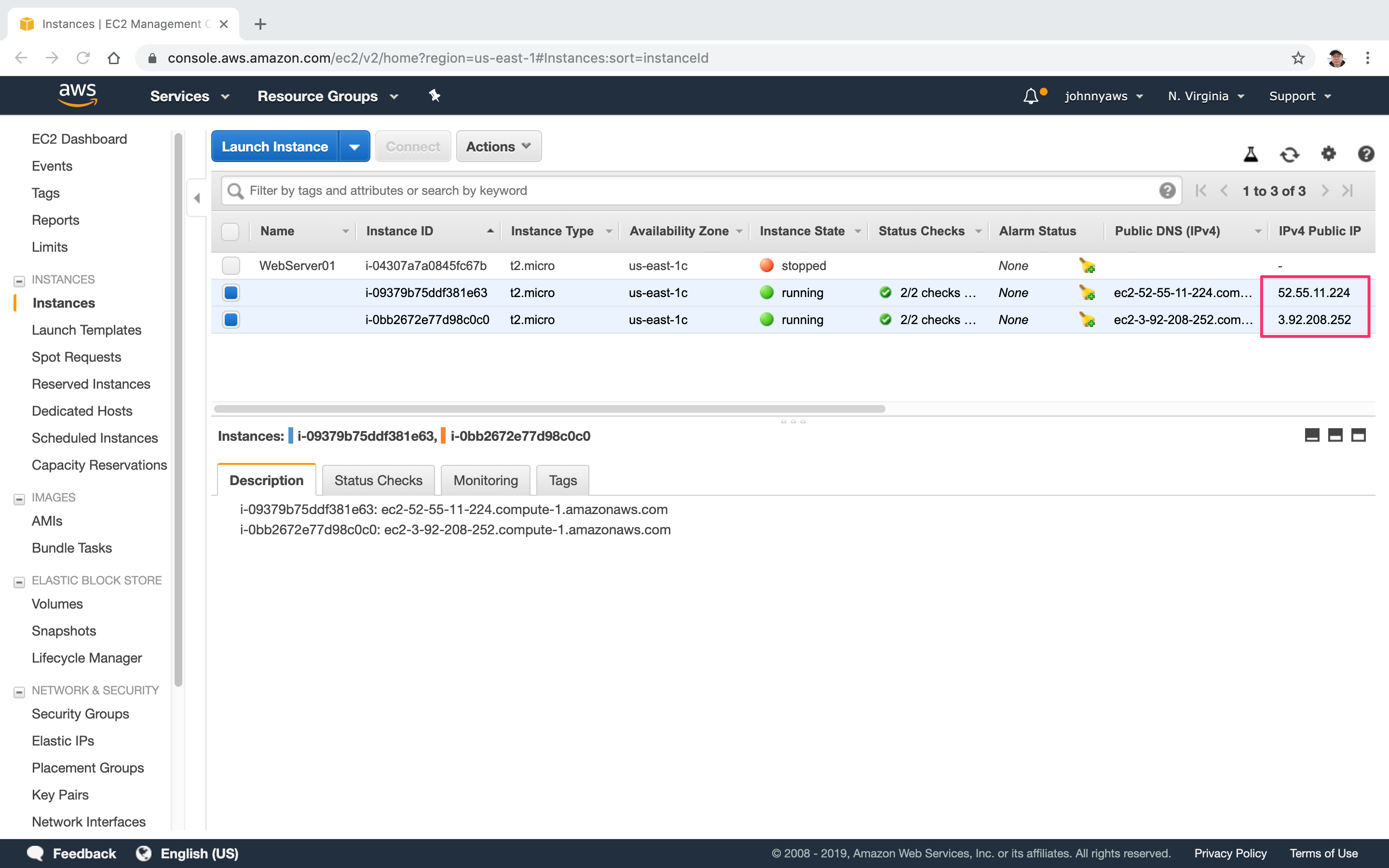Screen dimensions: 1389x868
Task: Open Chrome three-dot menu
Action: 1367,58
